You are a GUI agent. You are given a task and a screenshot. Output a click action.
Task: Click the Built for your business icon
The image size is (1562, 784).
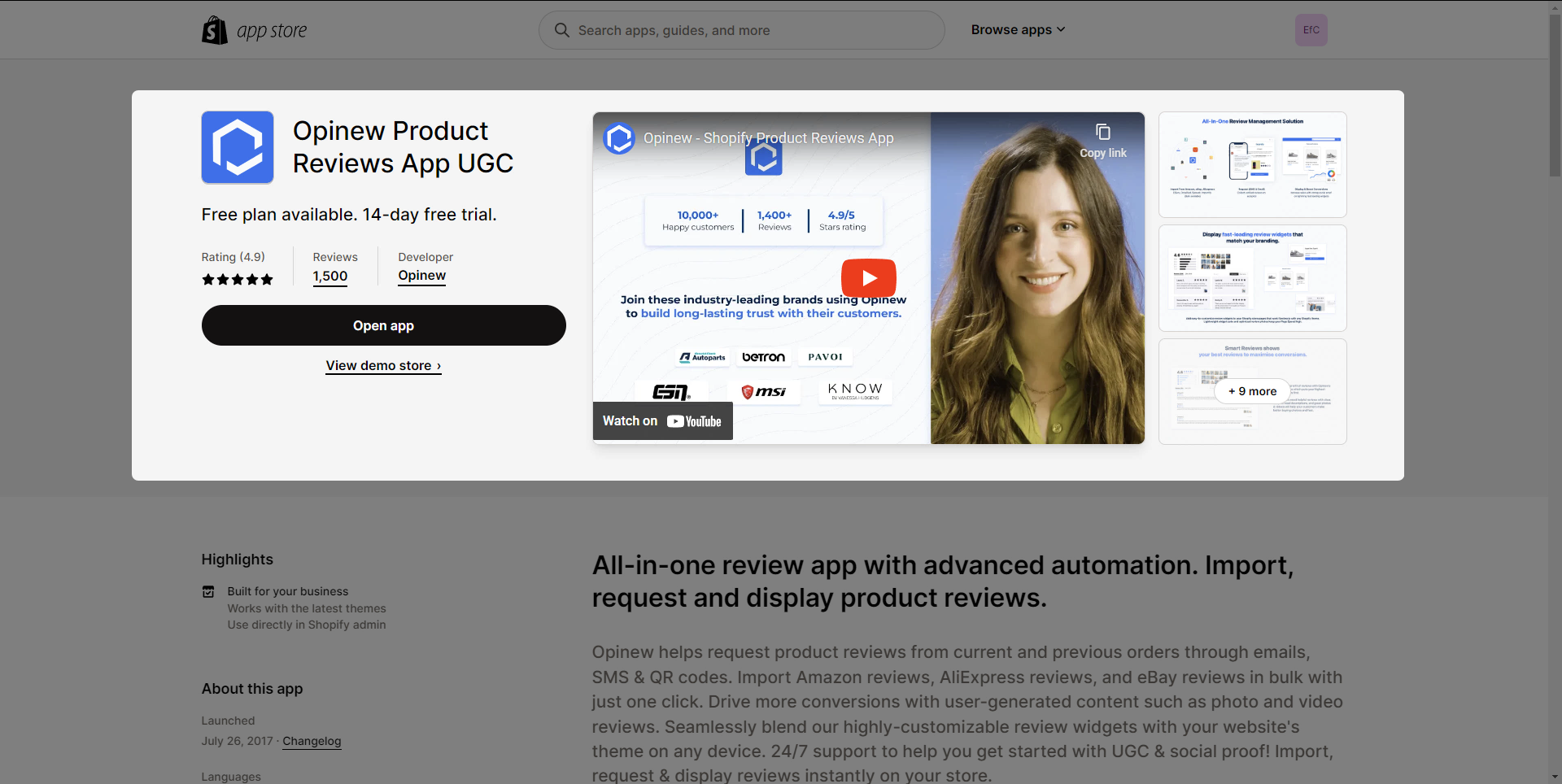pos(208,591)
